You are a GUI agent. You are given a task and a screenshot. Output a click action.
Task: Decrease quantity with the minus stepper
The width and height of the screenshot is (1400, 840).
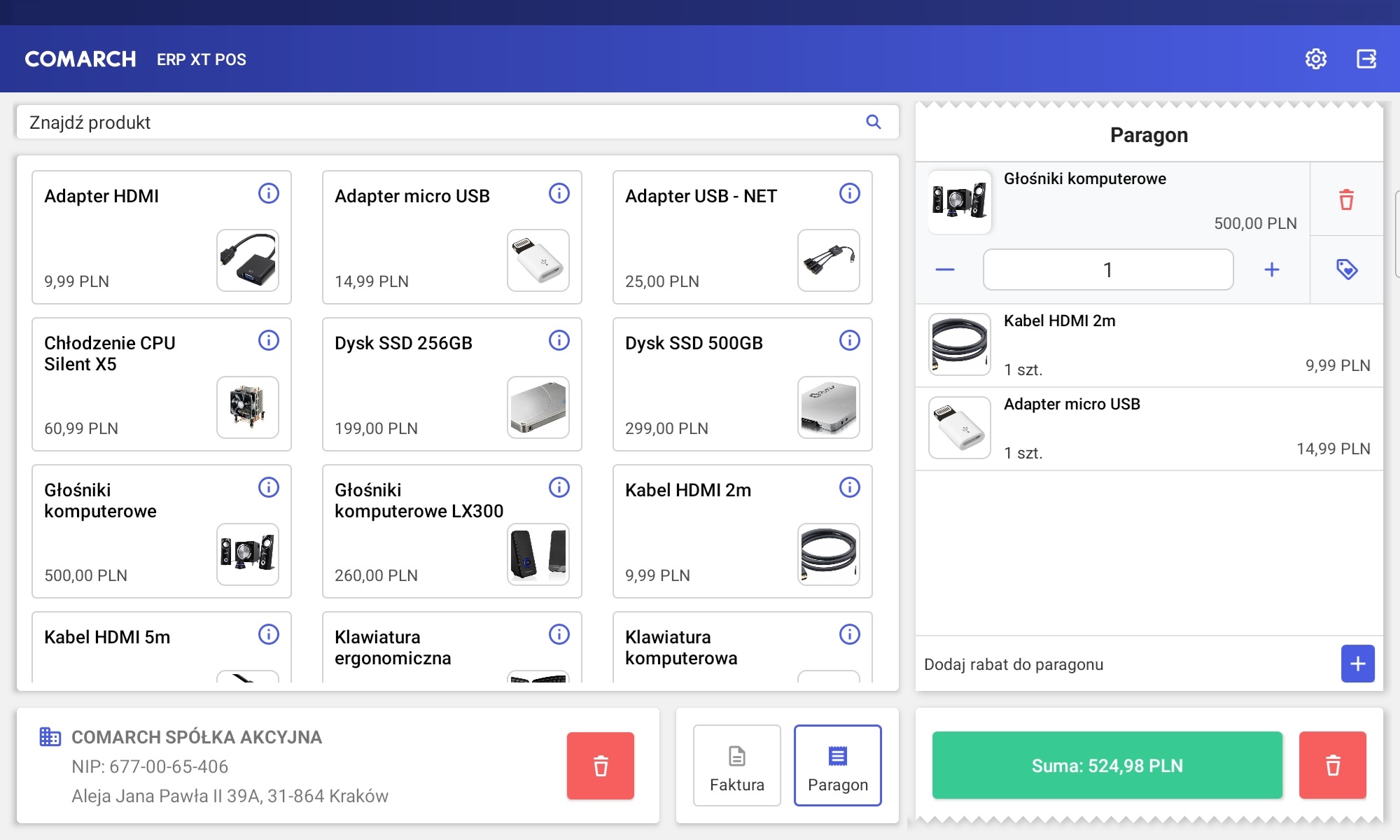[x=944, y=269]
